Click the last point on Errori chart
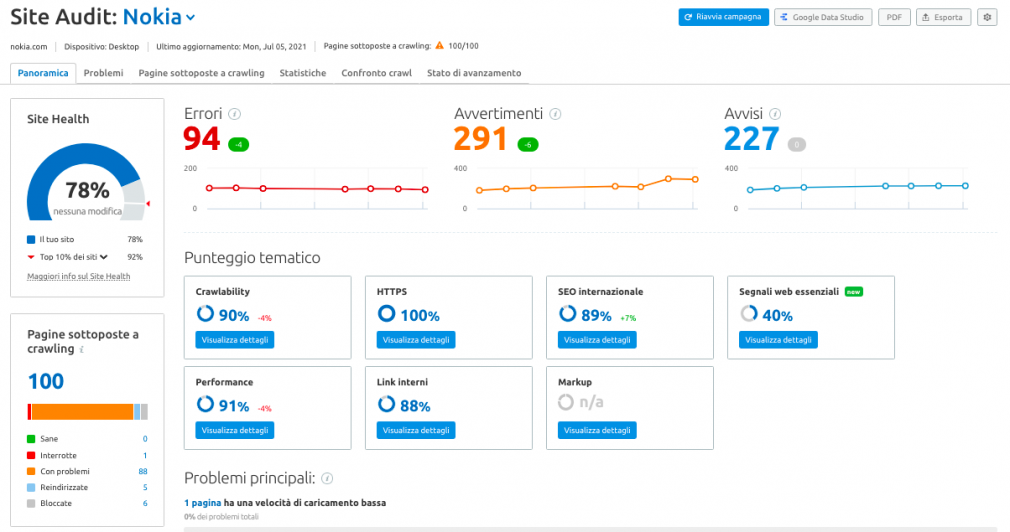The image size is (1010, 532). tap(425, 190)
